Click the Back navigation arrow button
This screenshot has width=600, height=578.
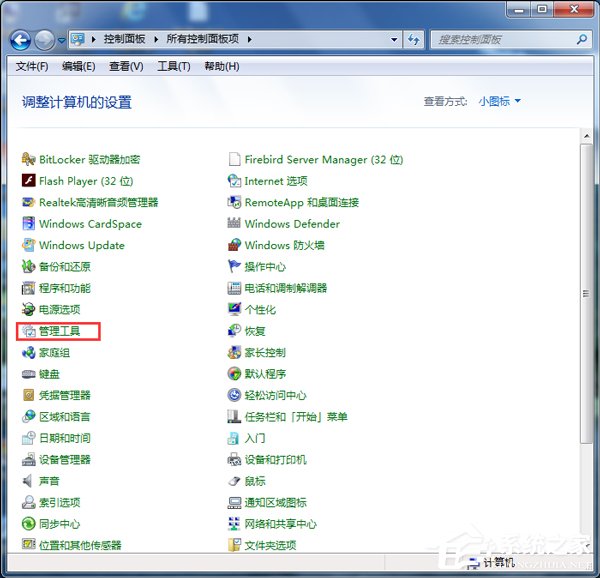tap(20, 40)
